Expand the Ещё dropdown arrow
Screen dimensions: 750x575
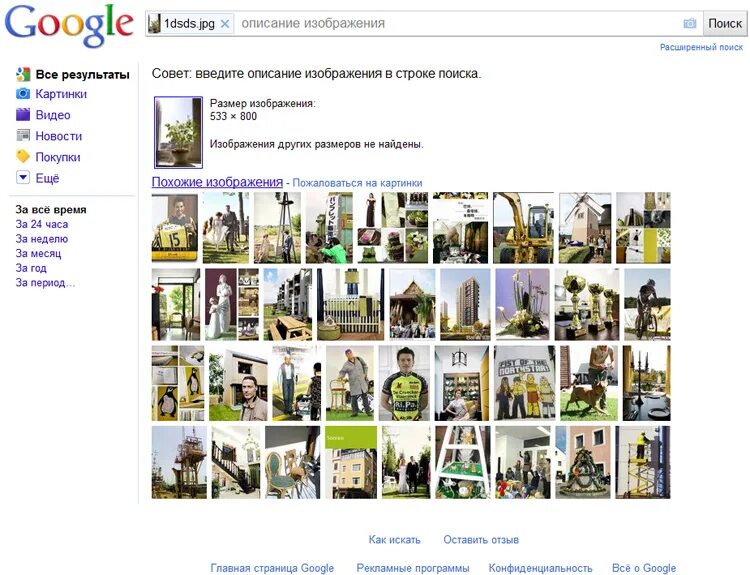[x=23, y=177]
